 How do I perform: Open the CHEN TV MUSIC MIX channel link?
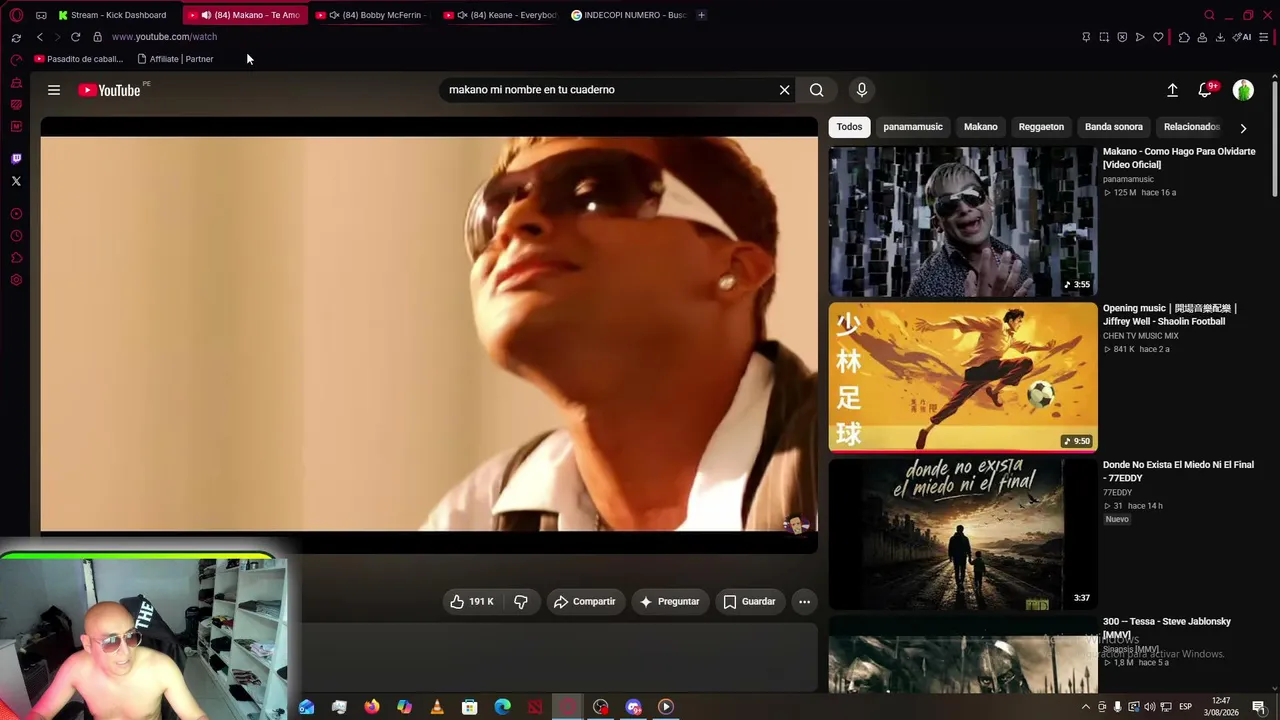pyautogui.click(x=1141, y=336)
